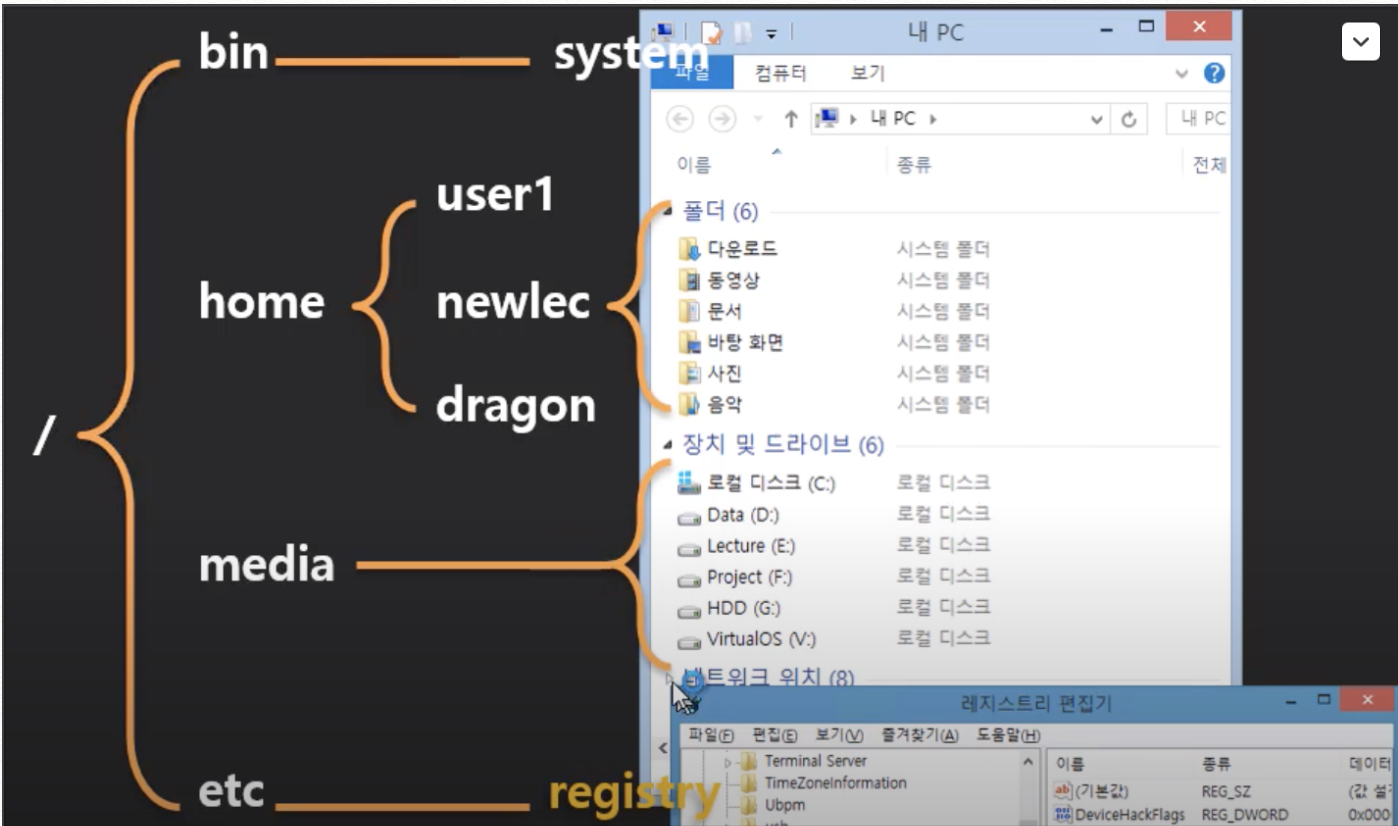Select the Project (F:) drive icon
1398x826 pixels.
689,579
